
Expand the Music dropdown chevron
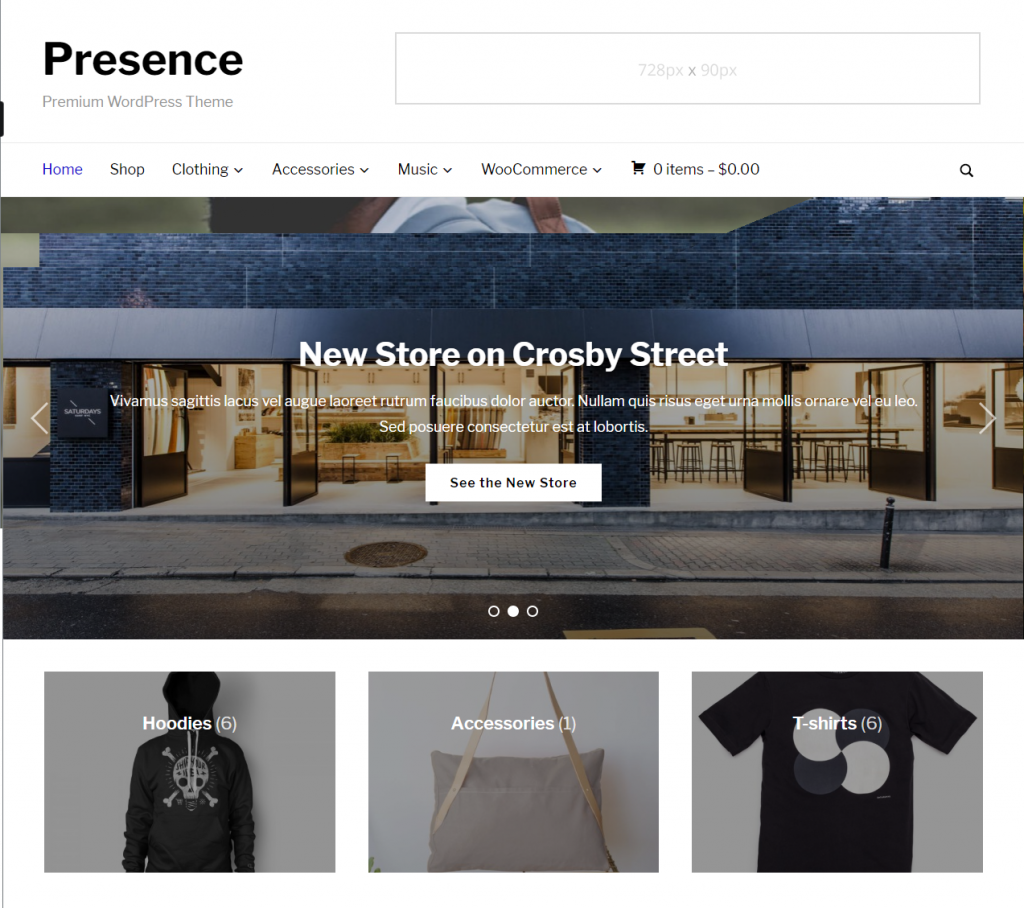pos(447,170)
